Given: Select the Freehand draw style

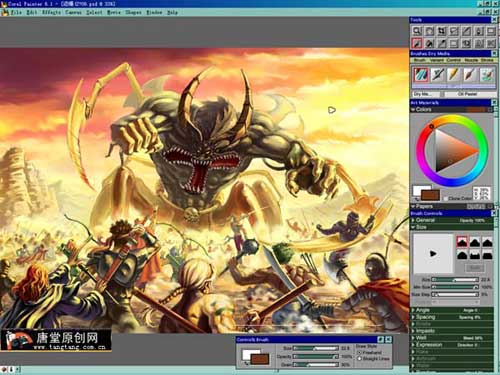Looking at the screenshot, I should point(359,352).
